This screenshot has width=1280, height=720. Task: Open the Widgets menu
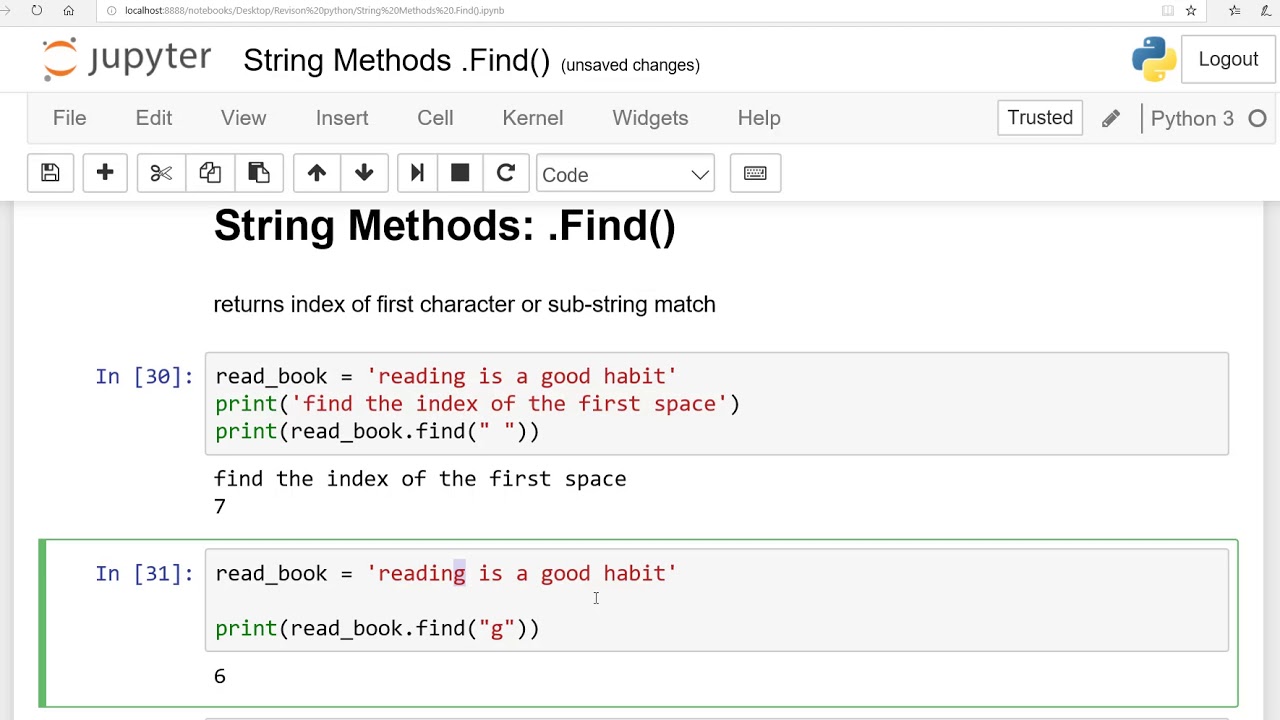(x=650, y=118)
